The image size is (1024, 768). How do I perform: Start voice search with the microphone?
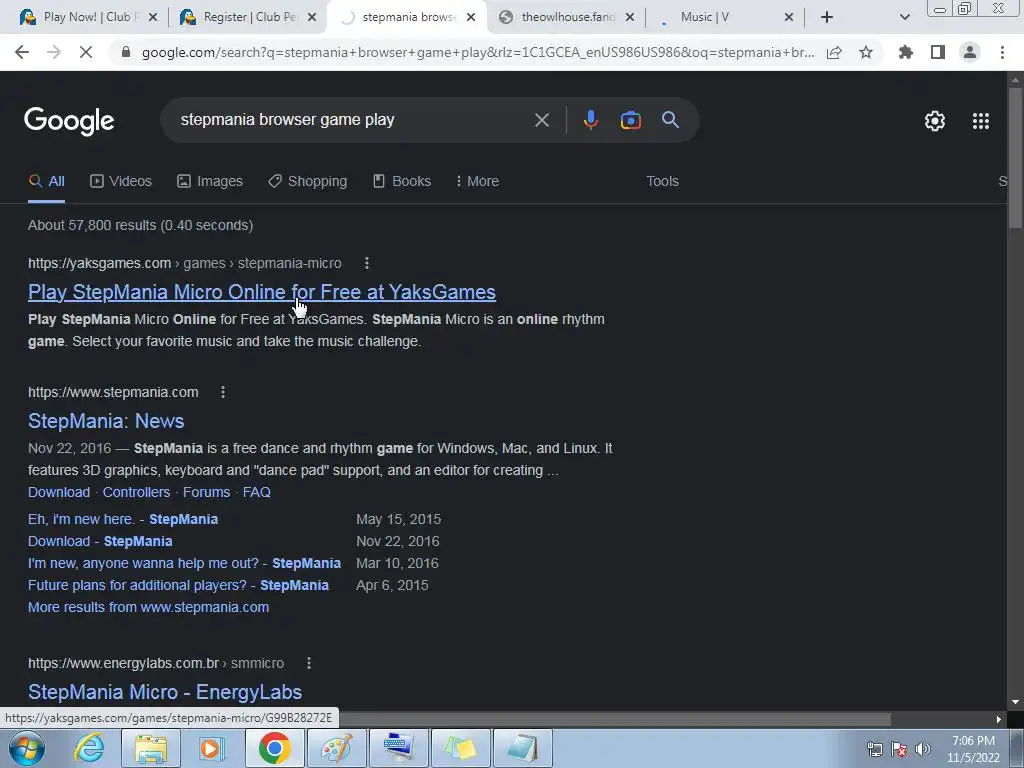click(590, 120)
